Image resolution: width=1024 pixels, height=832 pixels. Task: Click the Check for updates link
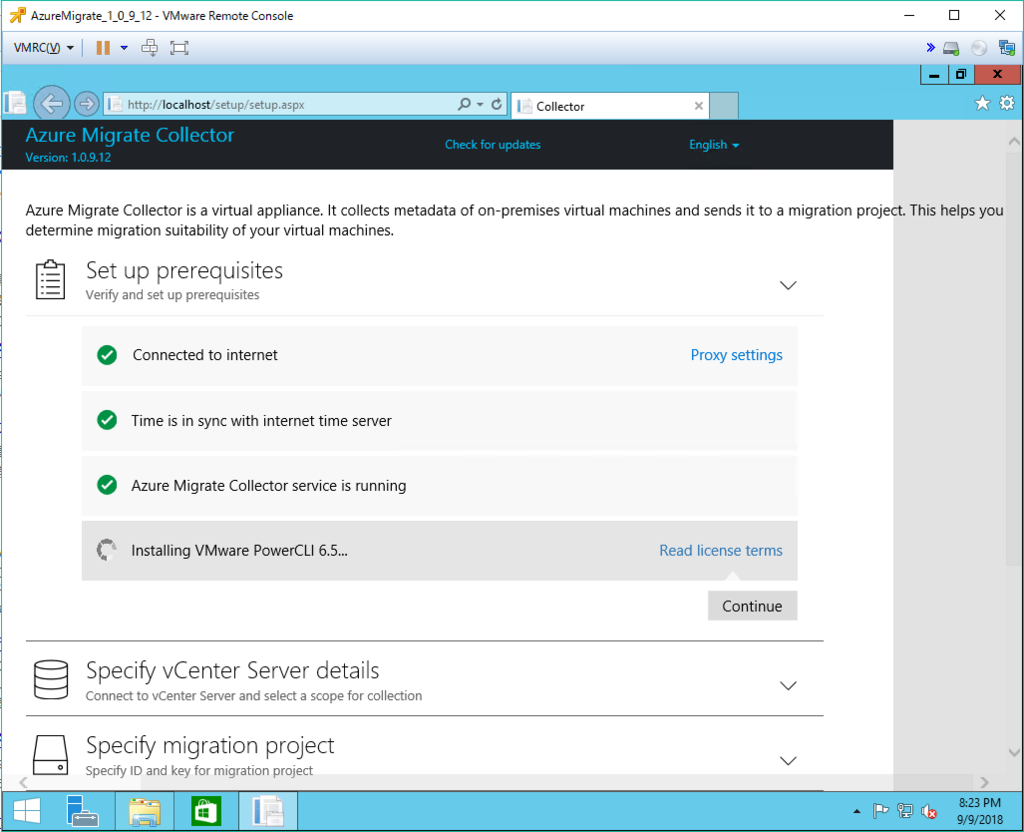click(x=493, y=144)
